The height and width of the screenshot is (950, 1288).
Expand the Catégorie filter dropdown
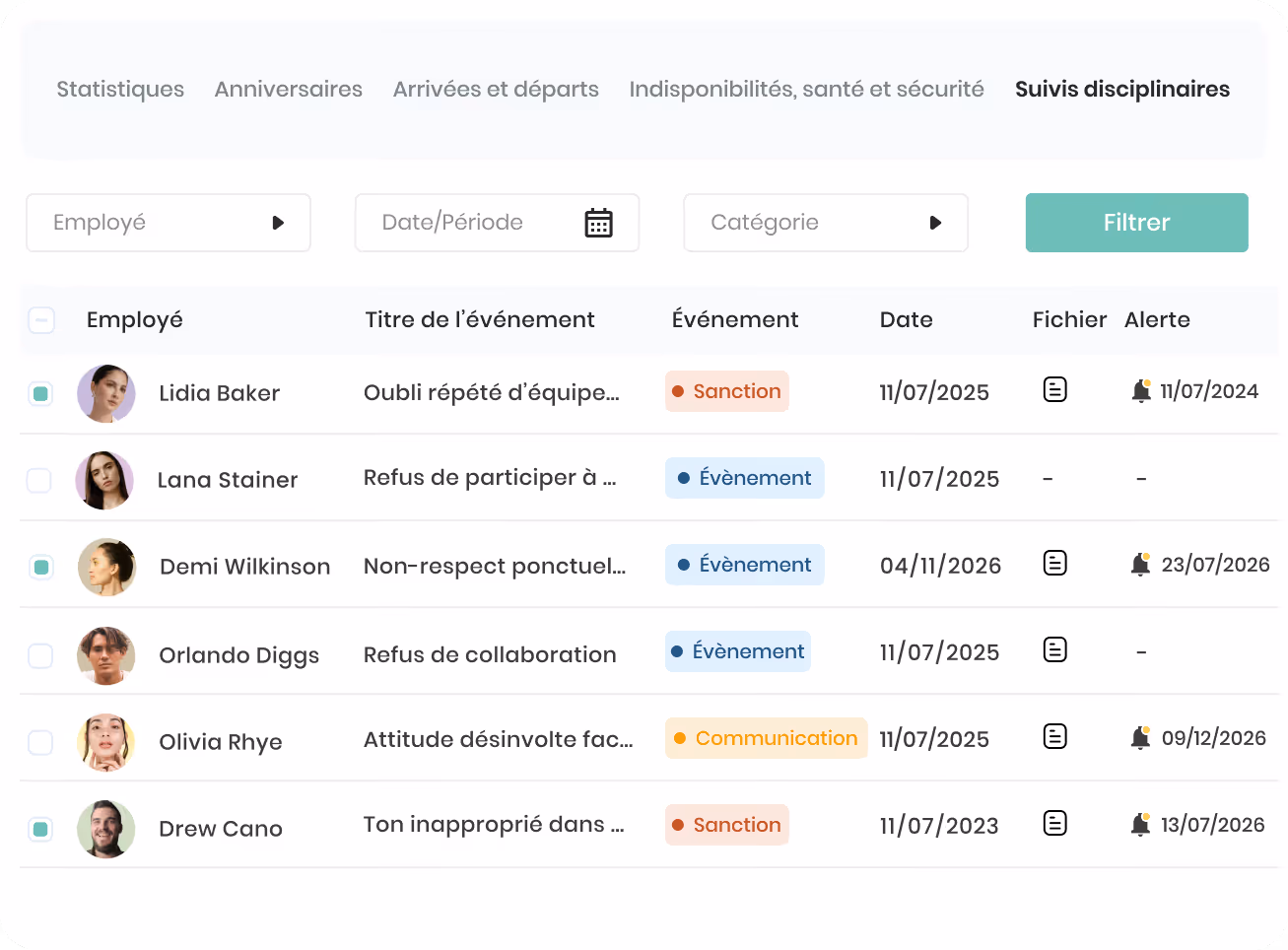[x=826, y=223]
